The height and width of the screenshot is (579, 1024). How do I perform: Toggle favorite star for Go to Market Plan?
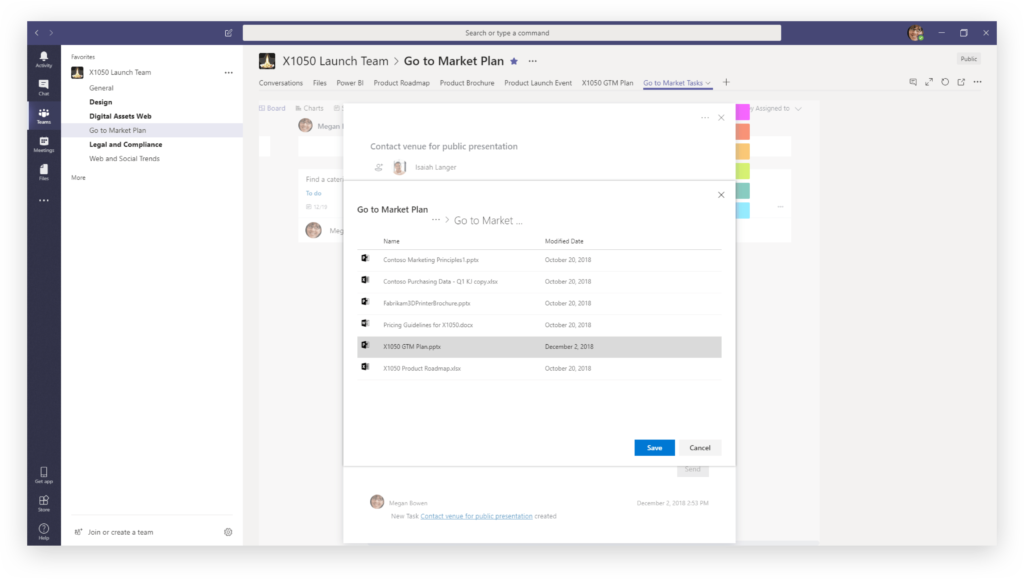(x=514, y=61)
